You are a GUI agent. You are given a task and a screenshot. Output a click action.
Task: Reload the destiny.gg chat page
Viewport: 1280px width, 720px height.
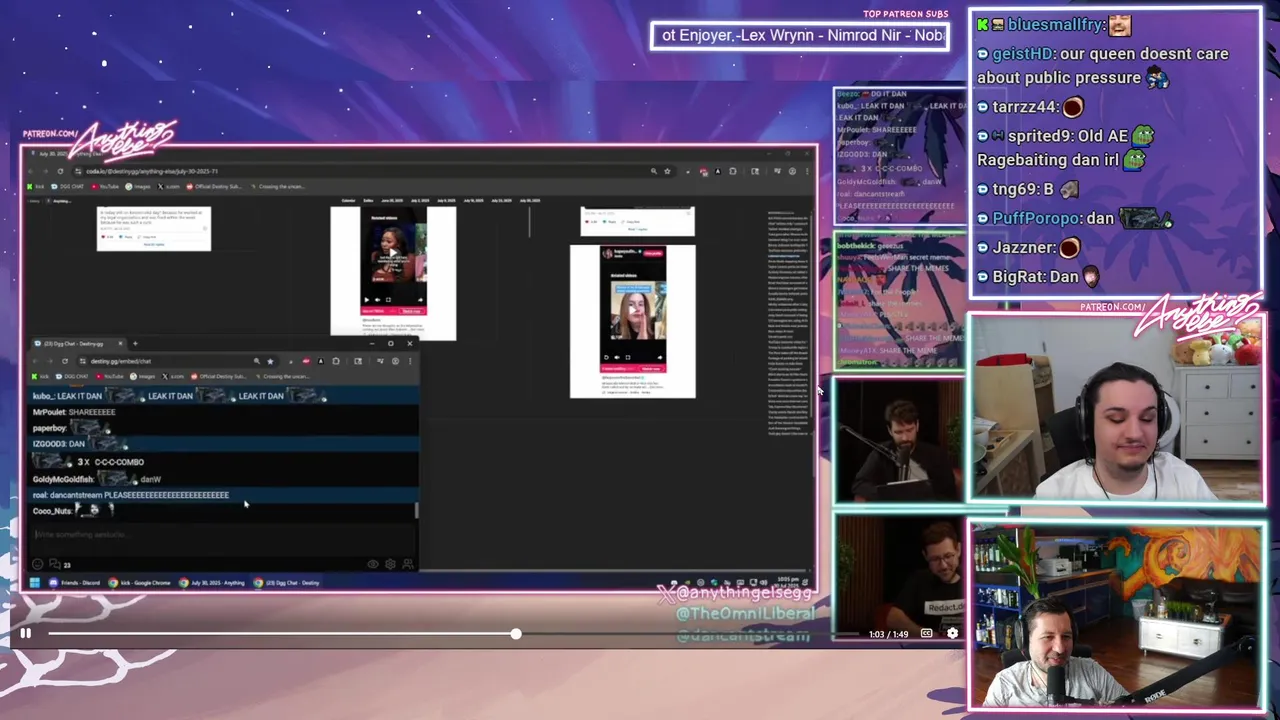(x=65, y=361)
